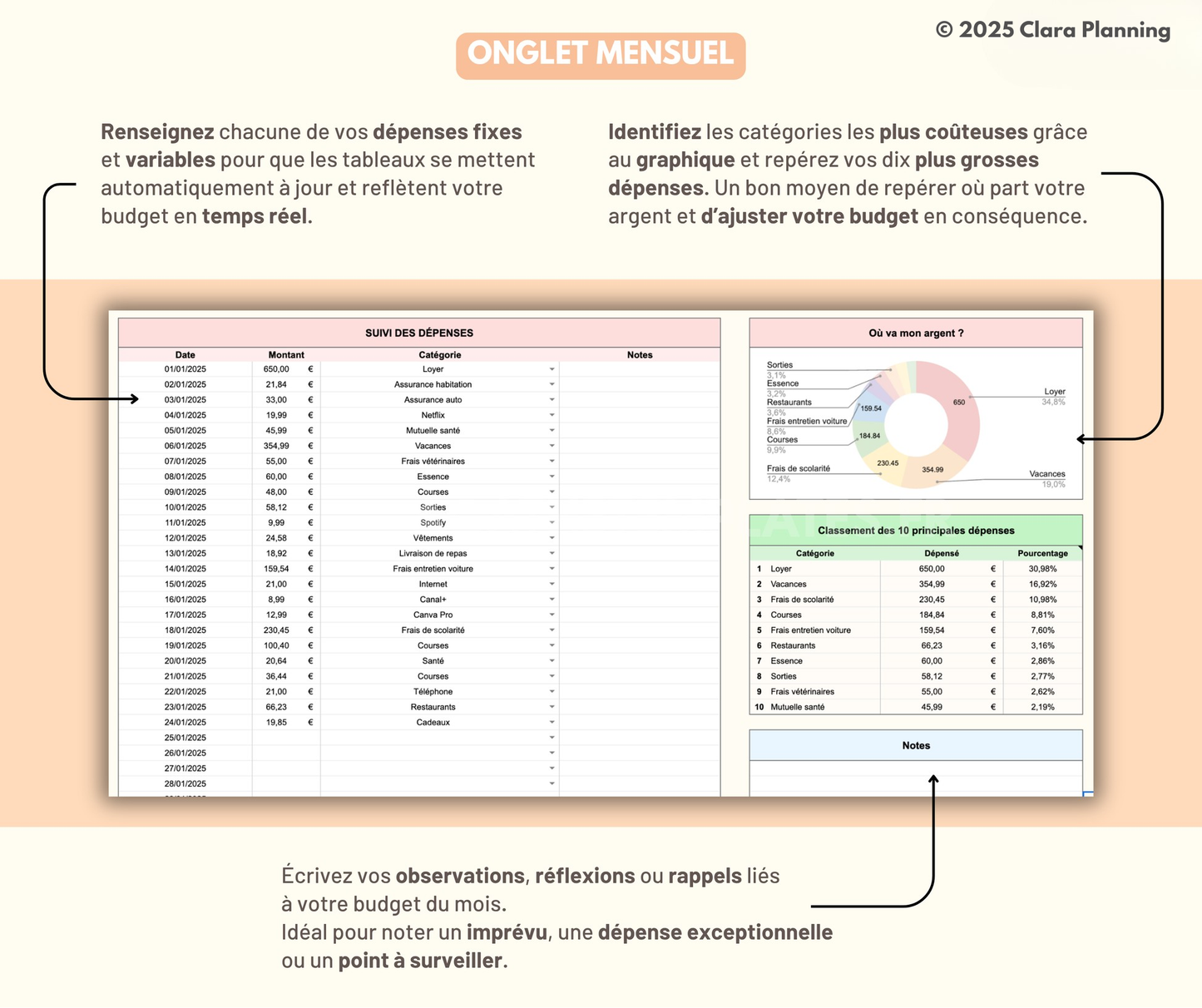Select Mutuelle santé in the top 10 ranking
The width and height of the screenshot is (1202, 1008).
pyautogui.click(x=797, y=707)
